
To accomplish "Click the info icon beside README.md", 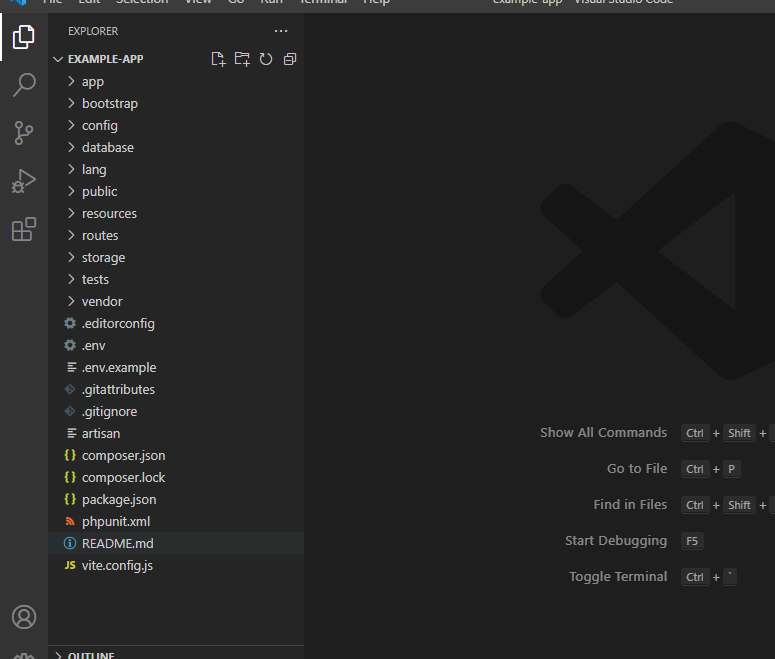I will tap(70, 543).
